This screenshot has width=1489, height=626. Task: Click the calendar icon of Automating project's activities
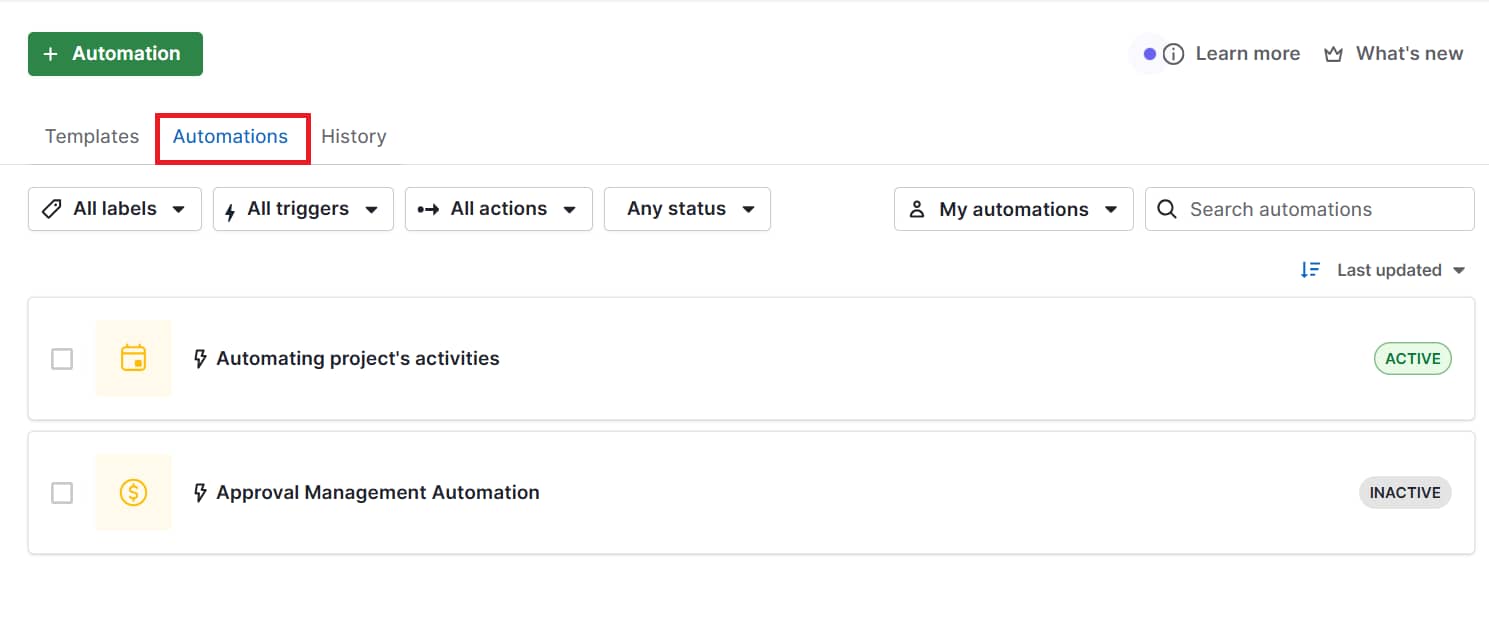click(133, 358)
